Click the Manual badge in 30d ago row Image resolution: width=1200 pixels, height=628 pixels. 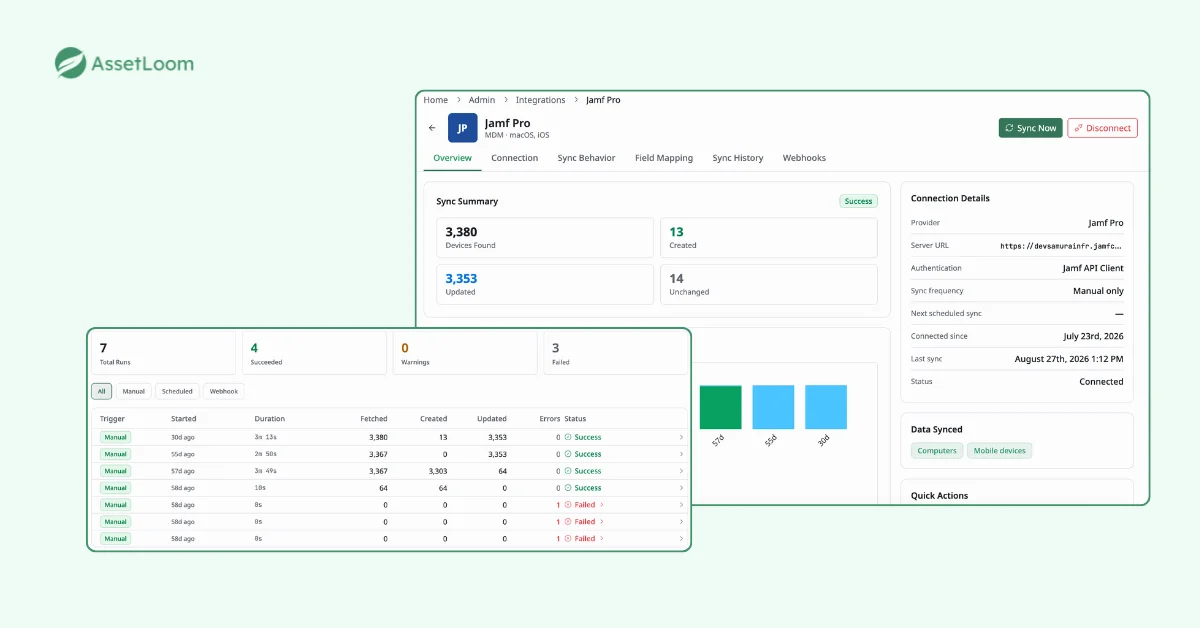coord(115,437)
